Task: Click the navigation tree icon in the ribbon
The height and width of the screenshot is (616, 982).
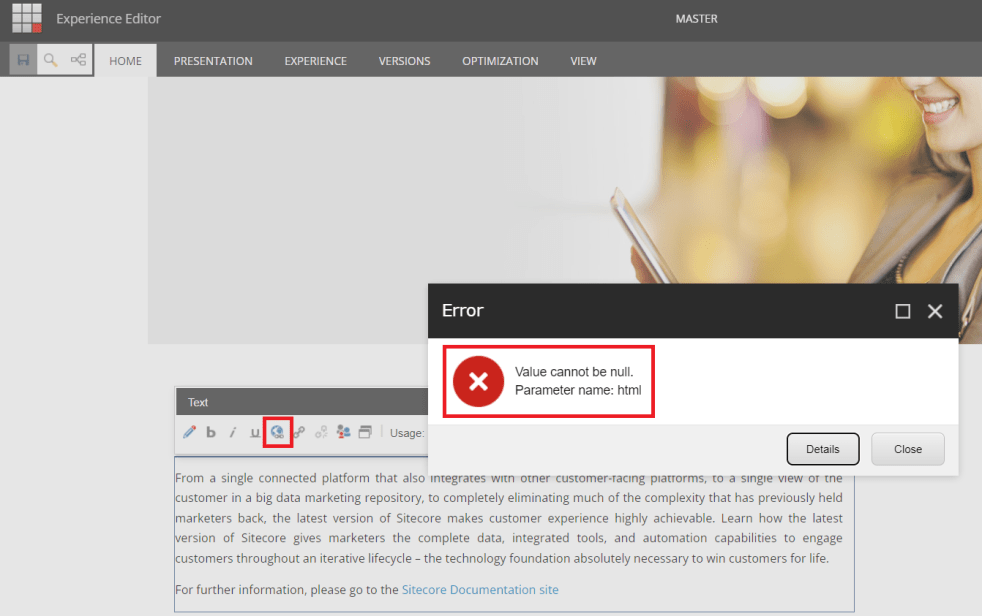Action: pyautogui.click(x=78, y=60)
